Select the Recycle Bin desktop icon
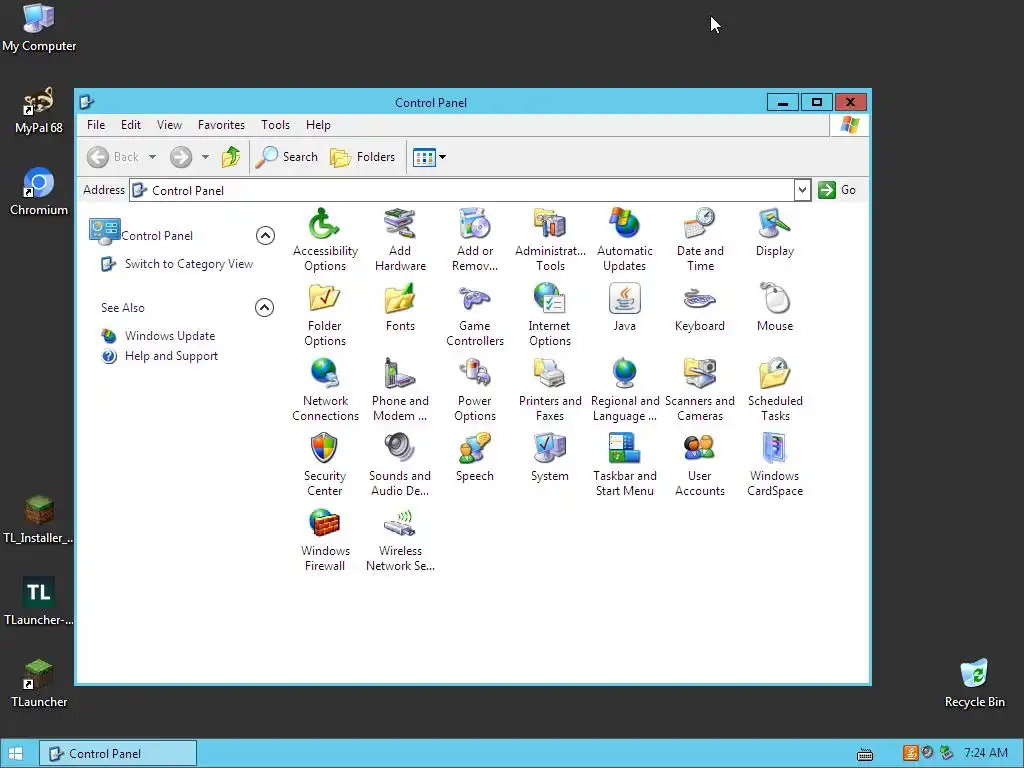1024x768 pixels. tap(974, 684)
